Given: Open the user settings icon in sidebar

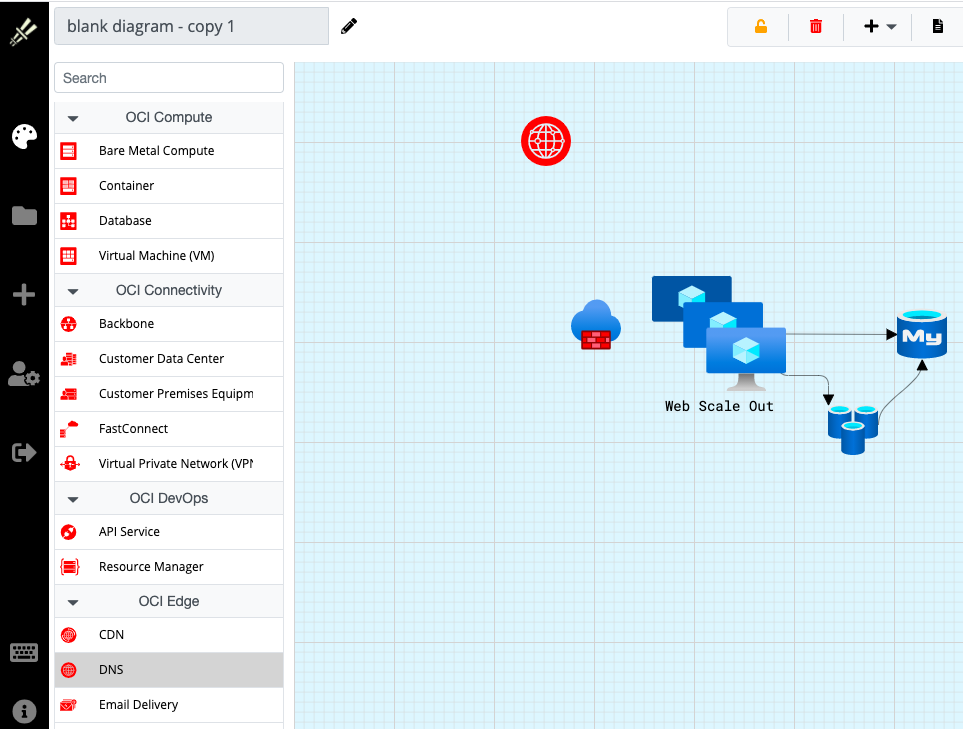Looking at the screenshot, I should tap(24, 373).
